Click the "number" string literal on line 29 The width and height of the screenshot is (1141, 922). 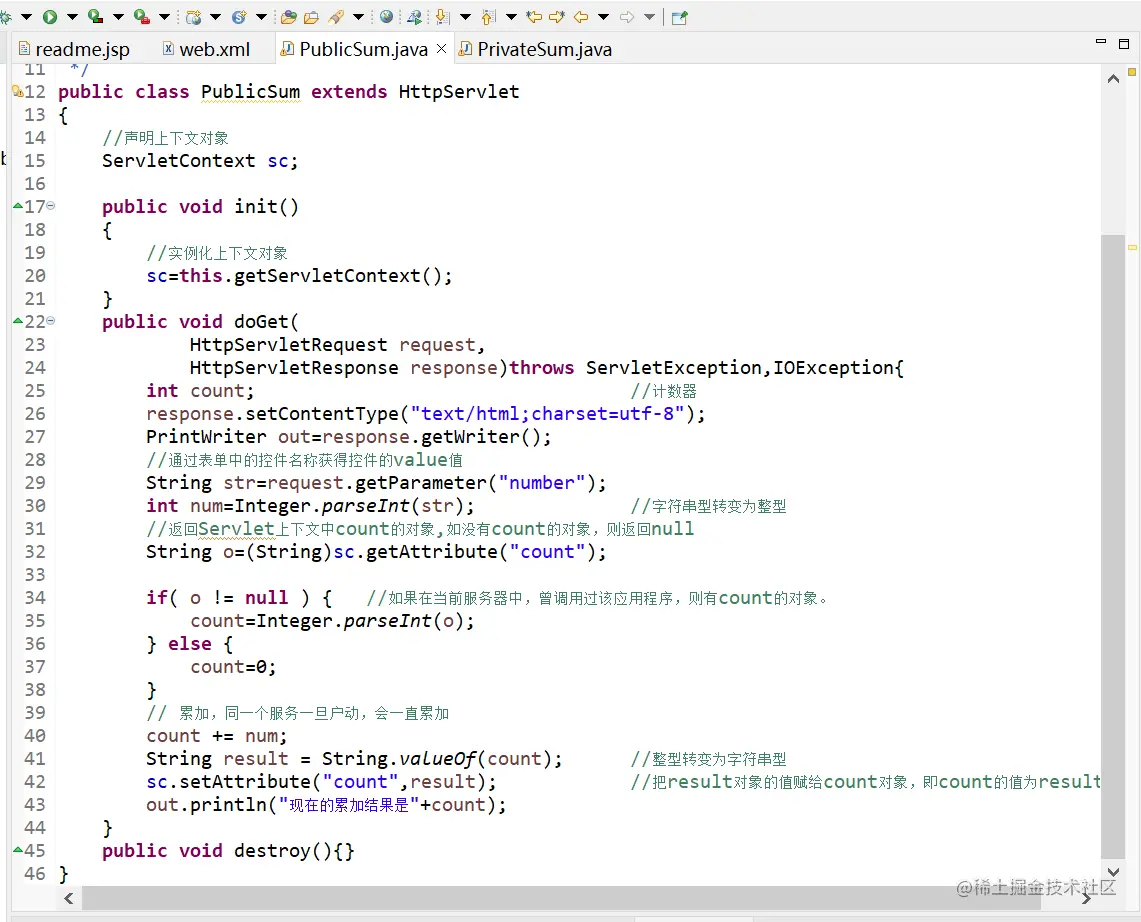click(541, 483)
